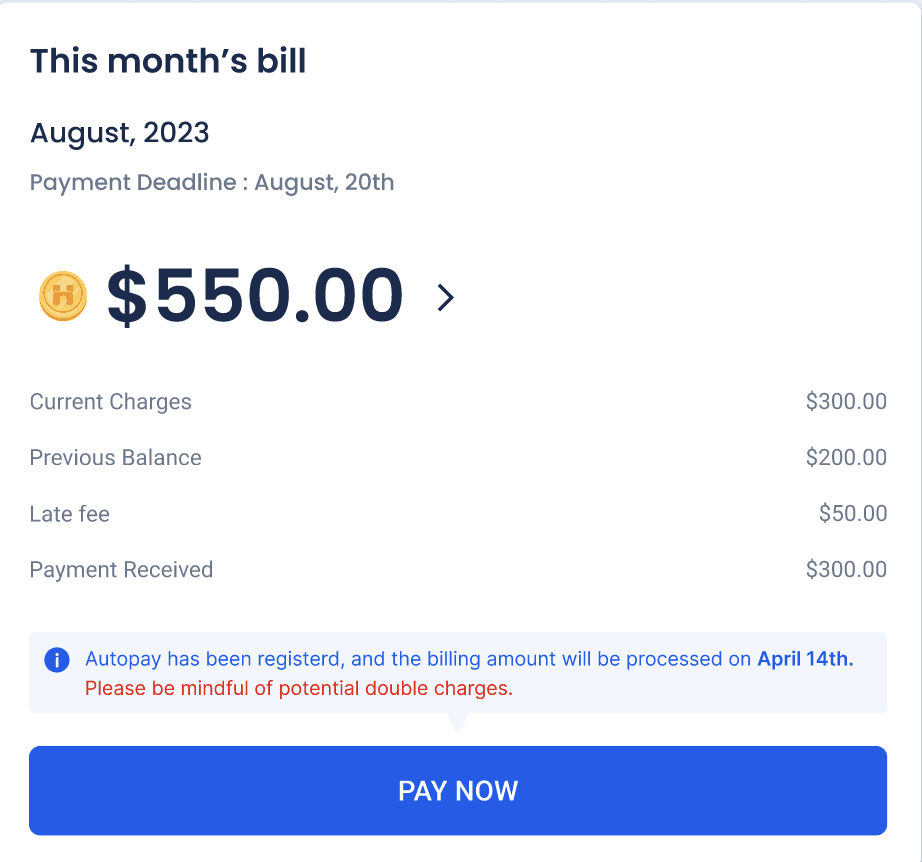The width and height of the screenshot is (922, 862).
Task: Click the blue info icon
Action: tap(57, 660)
